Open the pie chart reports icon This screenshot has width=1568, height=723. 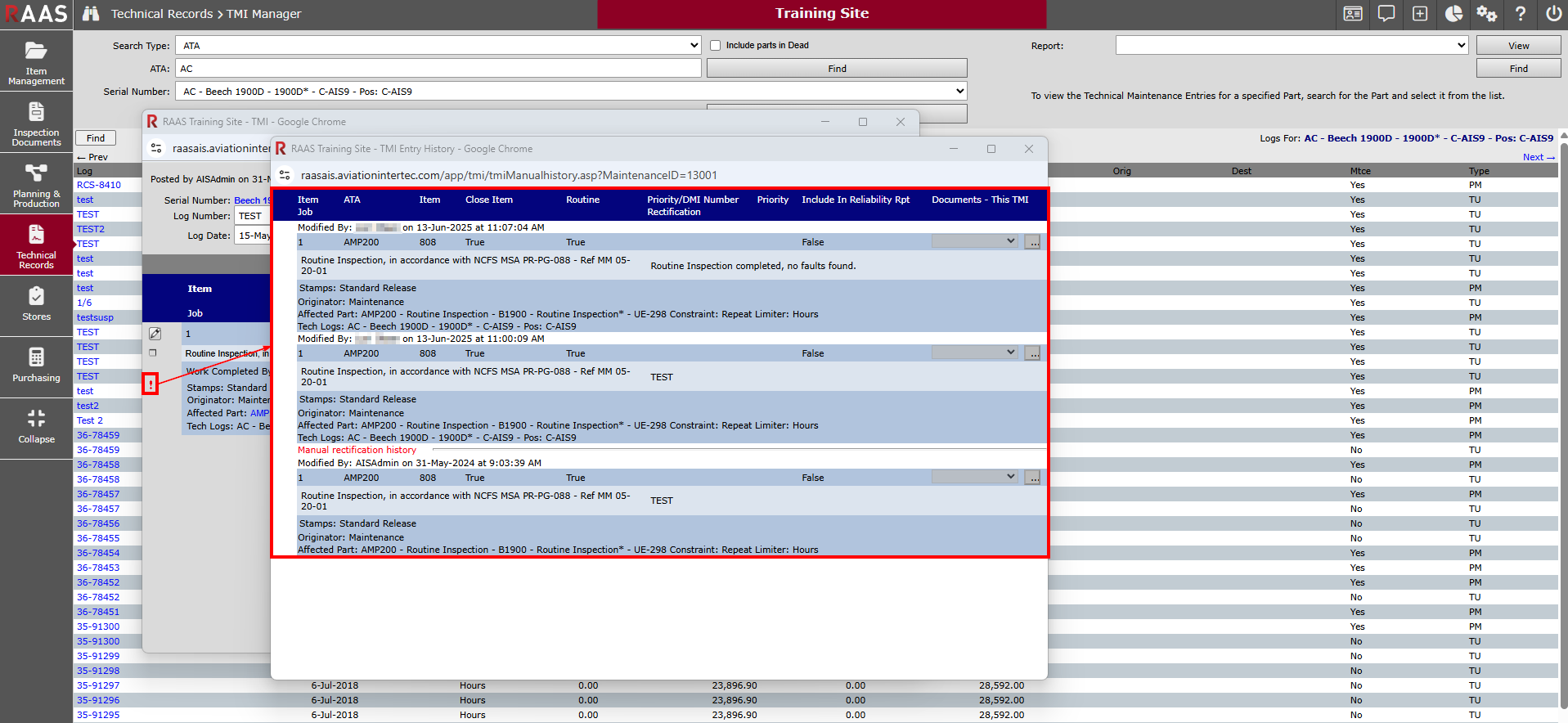(1453, 14)
